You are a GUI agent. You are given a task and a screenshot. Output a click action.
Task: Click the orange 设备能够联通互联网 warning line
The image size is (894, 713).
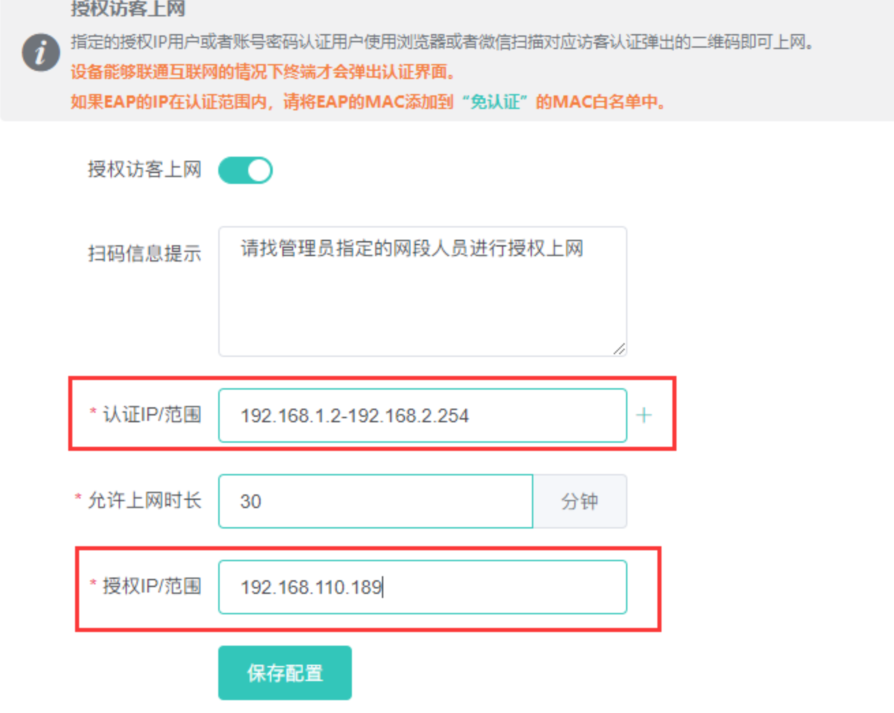pos(263,74)
